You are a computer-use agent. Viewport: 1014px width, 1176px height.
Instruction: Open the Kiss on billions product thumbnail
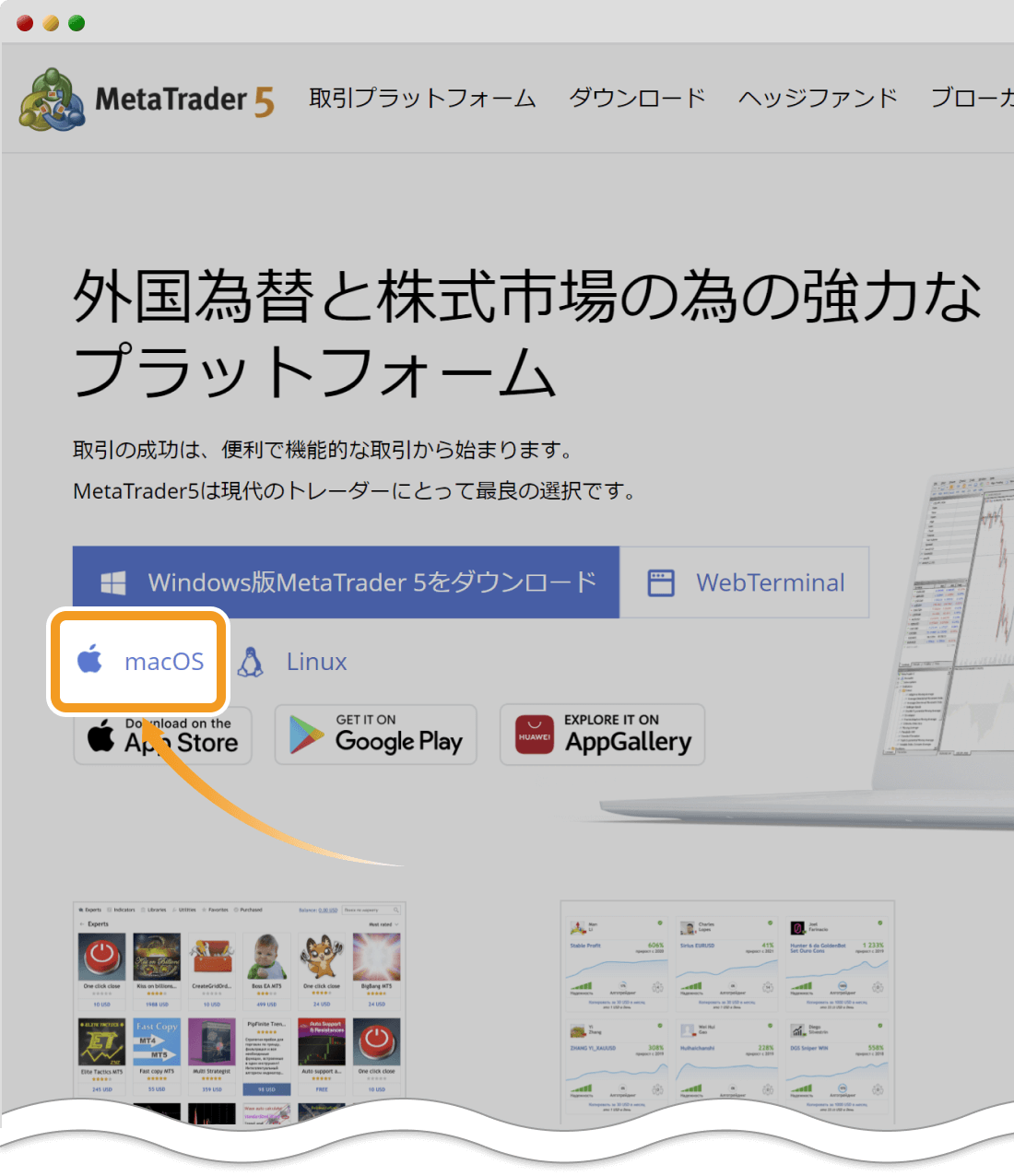click(x=157, y=957)
